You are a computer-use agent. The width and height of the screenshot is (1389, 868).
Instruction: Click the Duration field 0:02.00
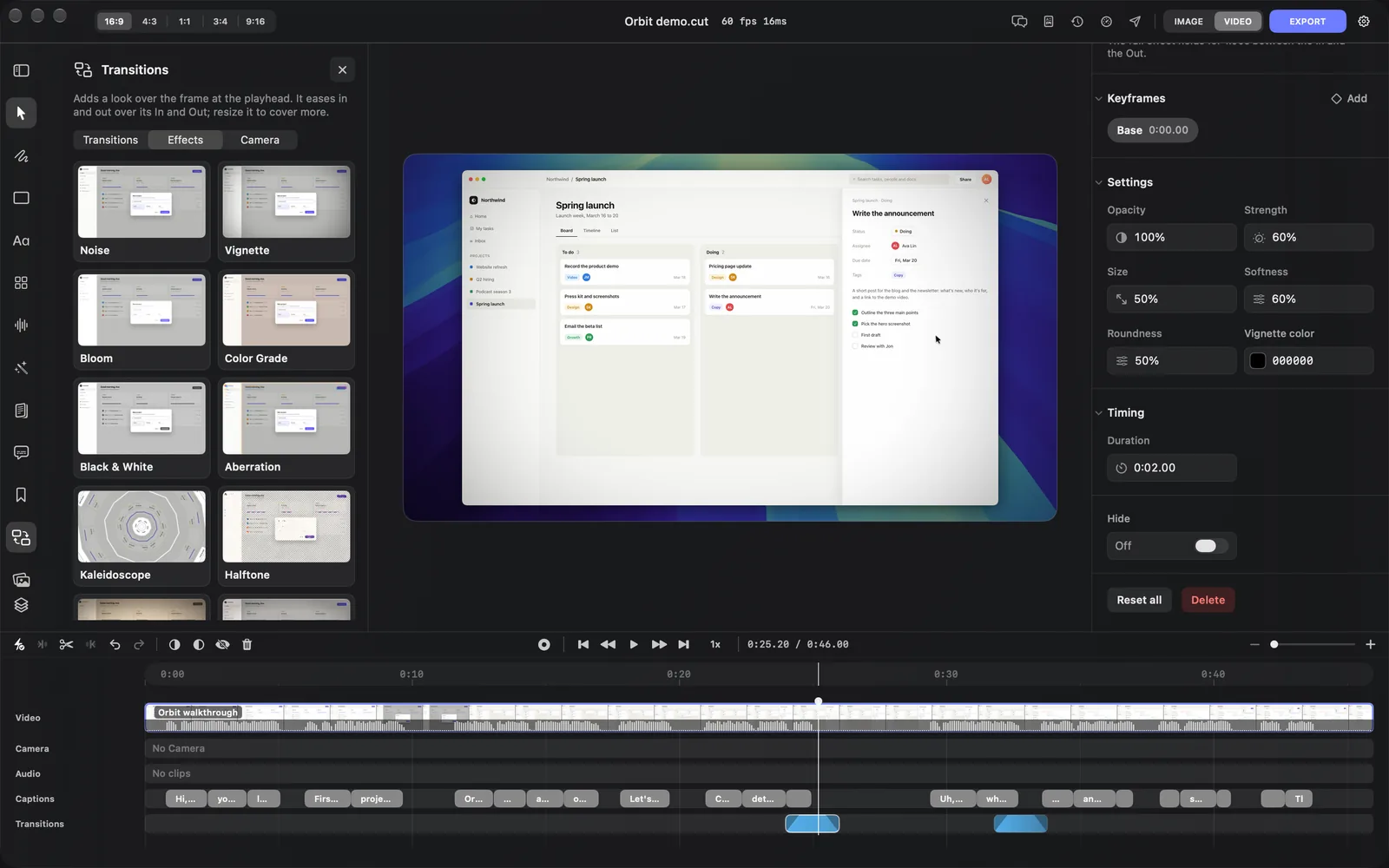[1171, 468]
